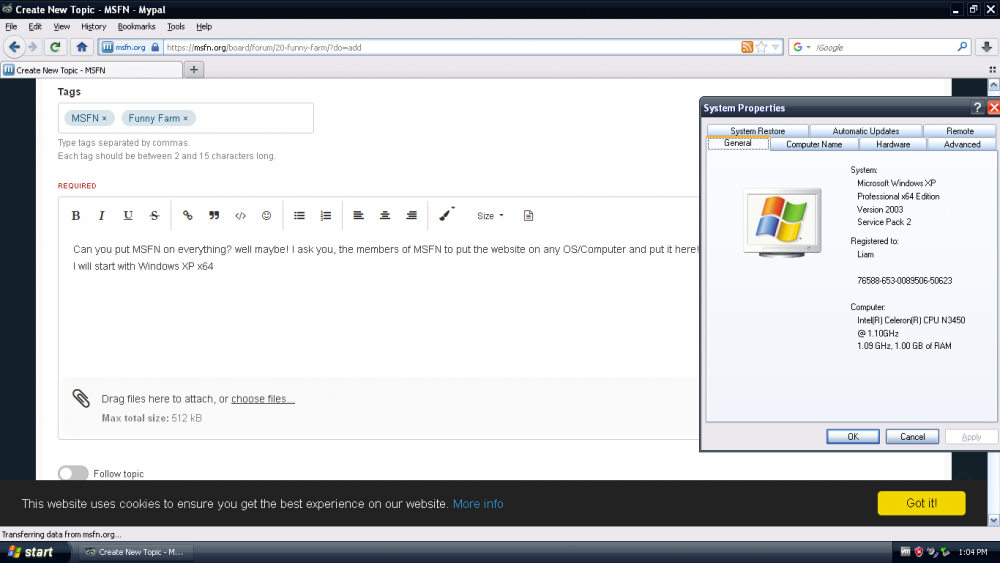Insert a quote block
The image size is (1000, 563).
(214, 216)
